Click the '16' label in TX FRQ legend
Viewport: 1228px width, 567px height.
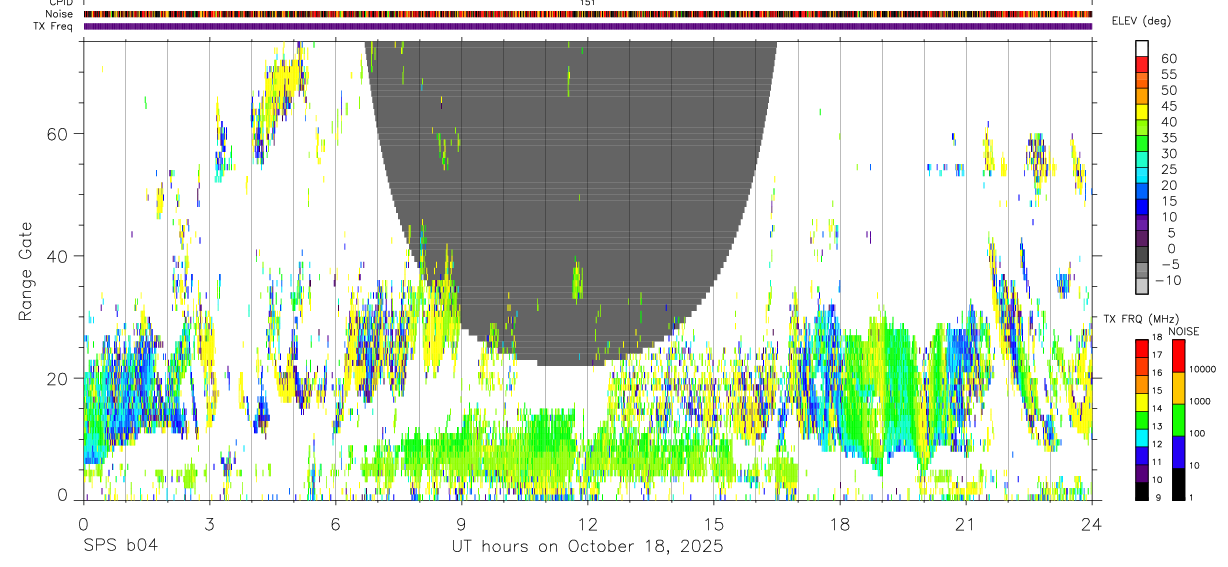pos(1158,373)
